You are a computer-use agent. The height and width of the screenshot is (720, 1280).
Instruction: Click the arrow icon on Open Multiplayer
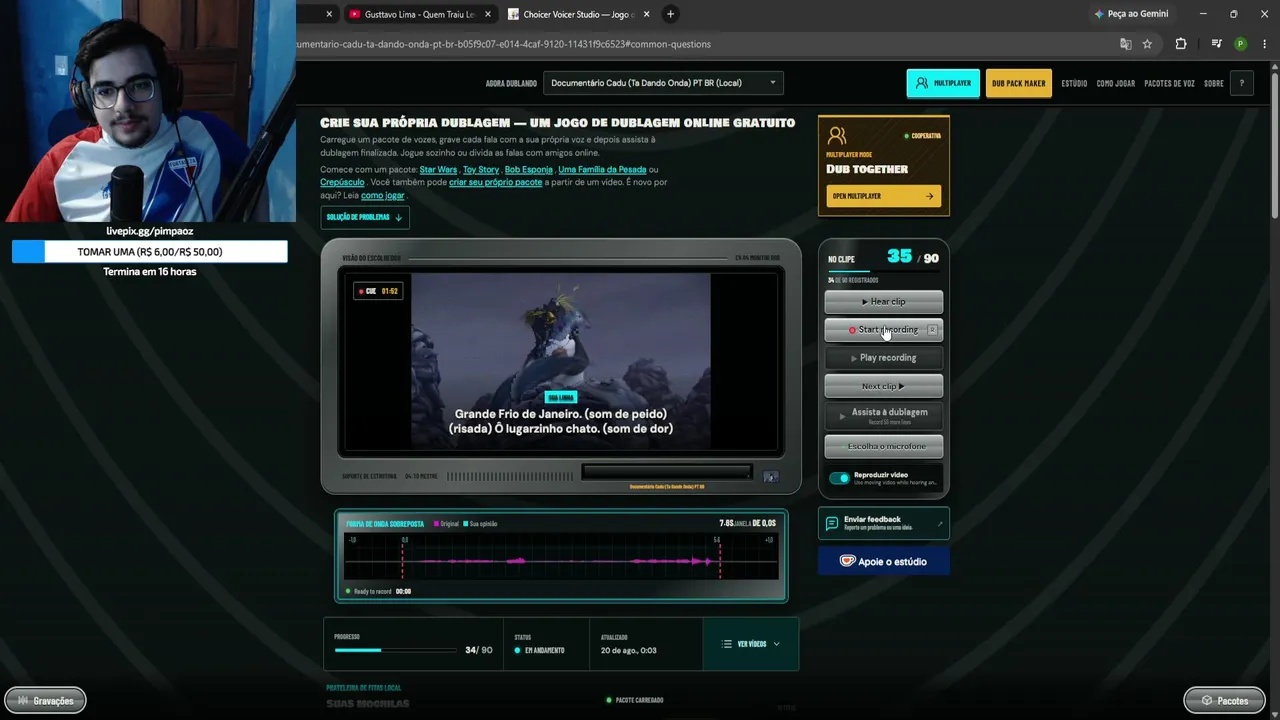pos(929,196)
